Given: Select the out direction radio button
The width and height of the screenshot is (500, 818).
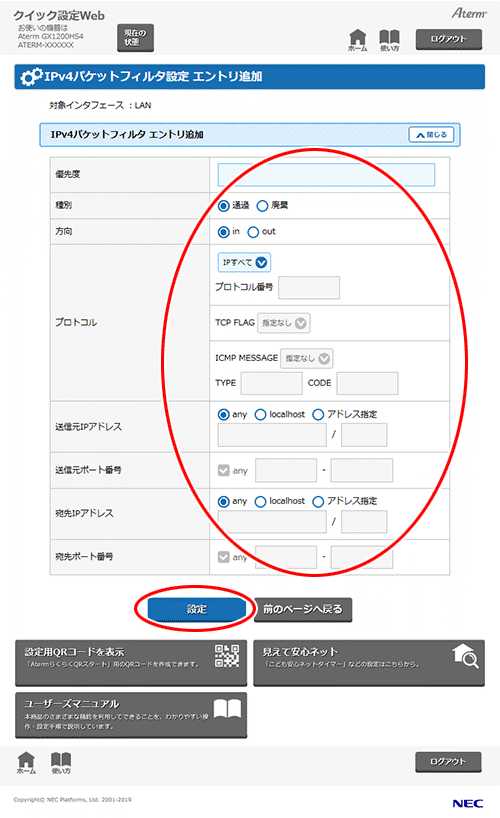Looking at the screenshot, I should [253, 232].
